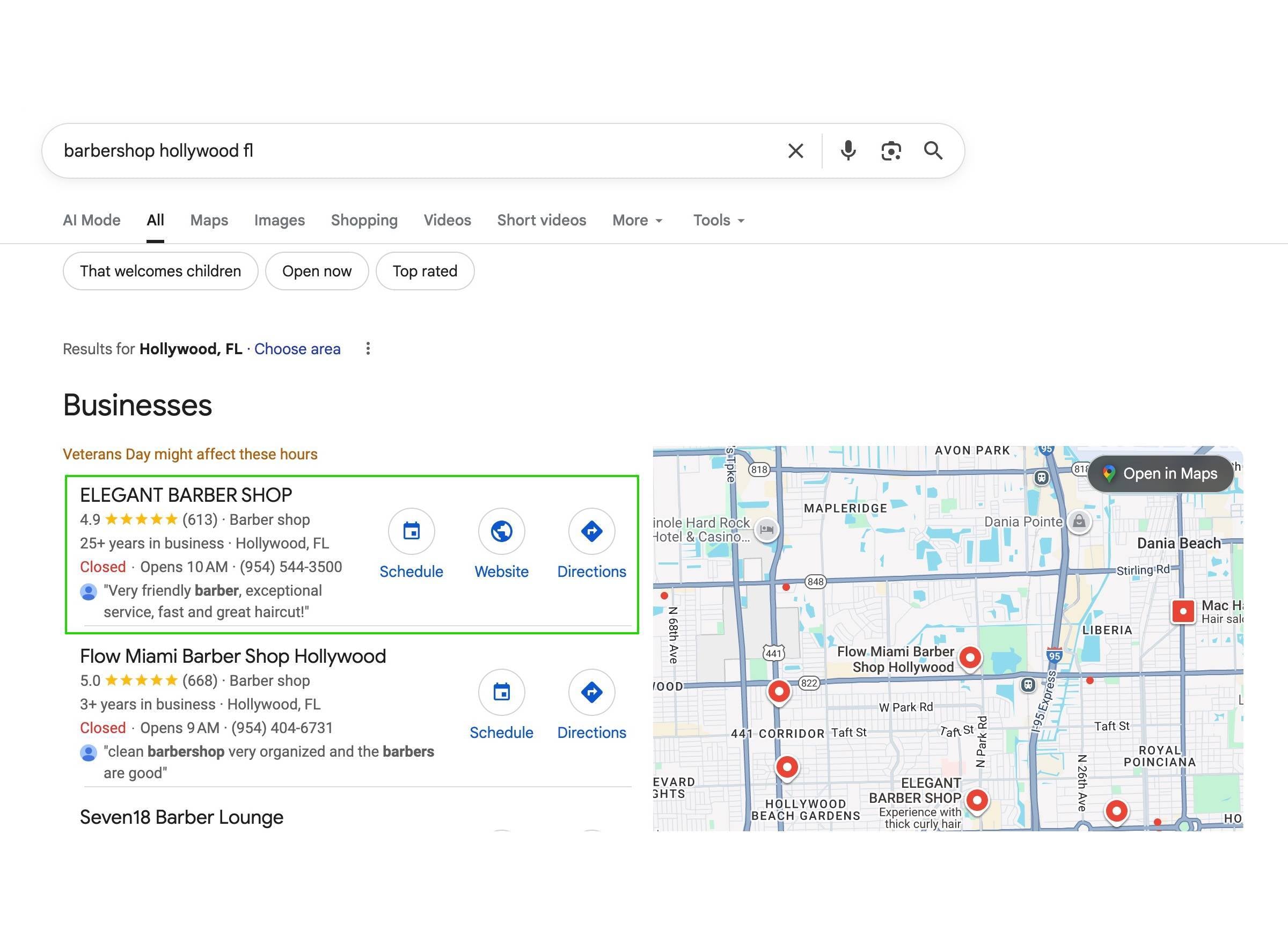Click Website globe icon for Elegant Barber Shop
The width and height of the screenshot is (1288, 937).
click(501, 531)
